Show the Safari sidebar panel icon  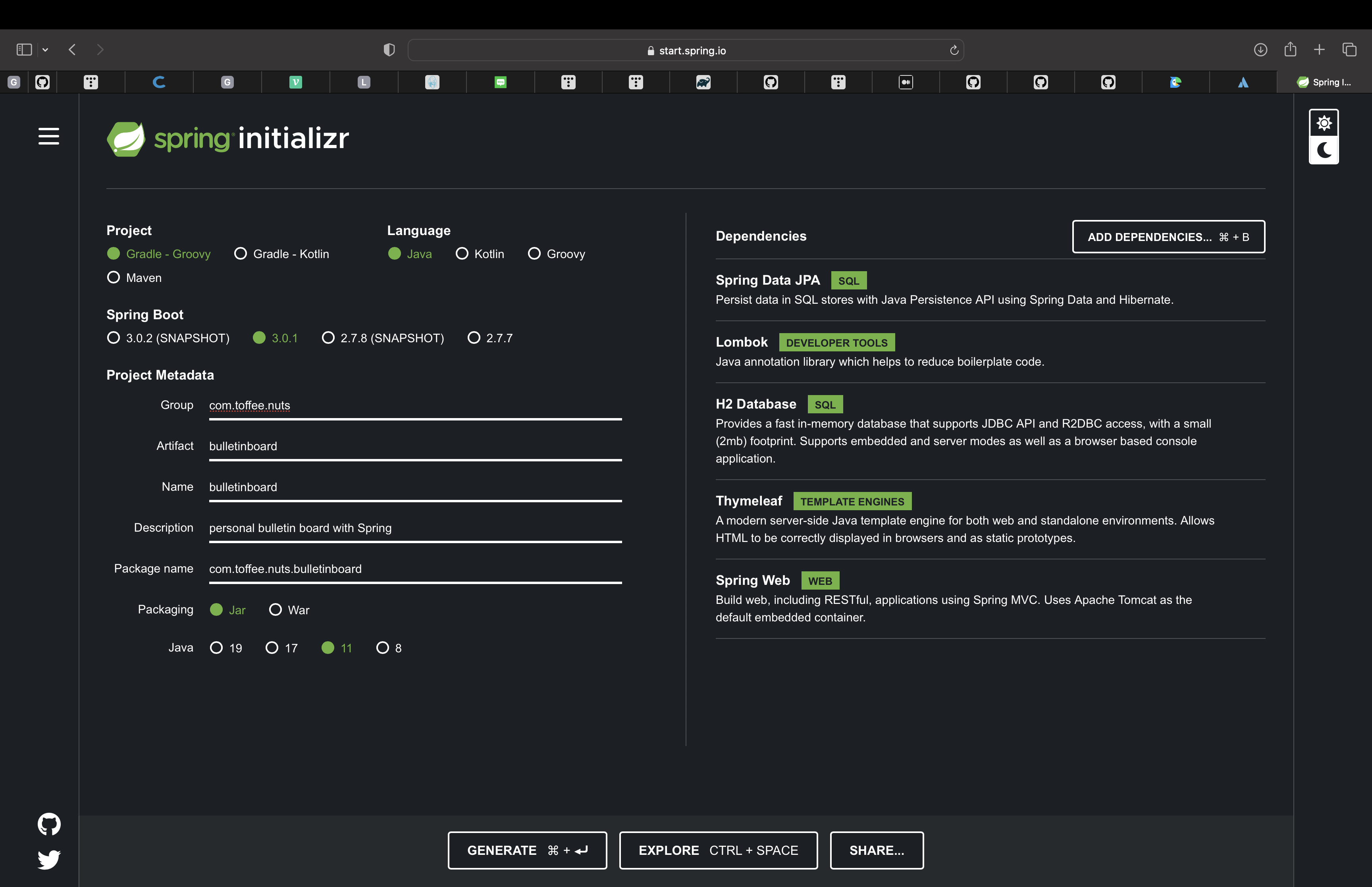[24, 50]
